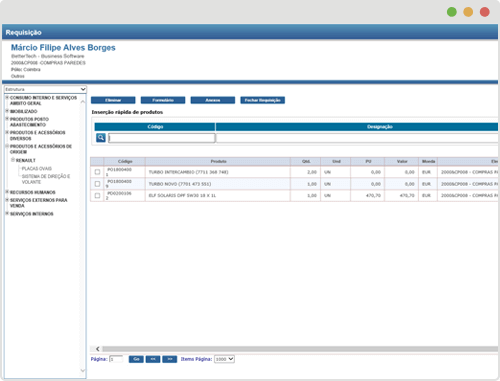The height and width of the screenshot is (381, 500).
Task: Select SERVIÇOS INTERNOS category label
Action: click(x=32, y=214)
